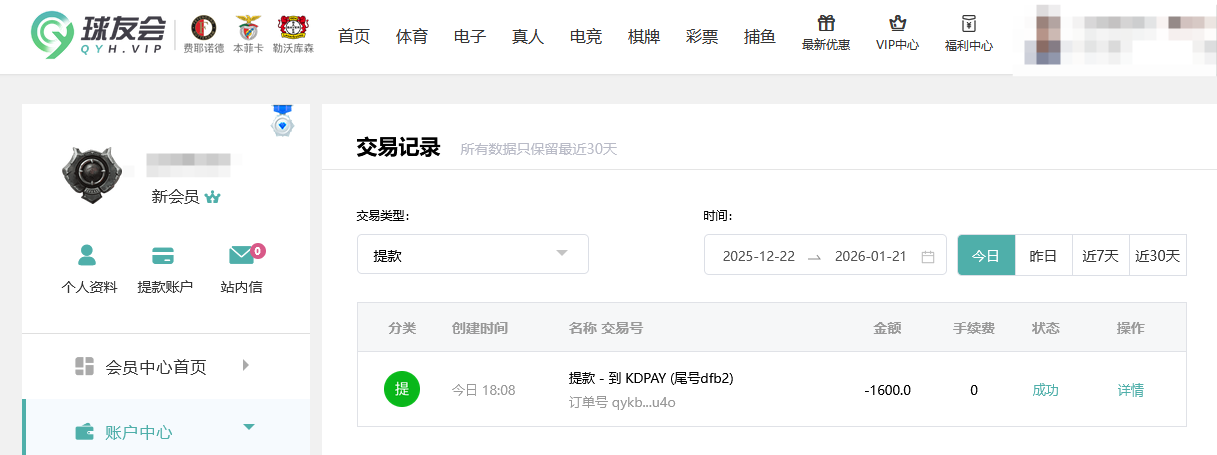The image size is (1217, 455).
Task: Open 电竞 navigation item
Action: [x=586, y=36]
